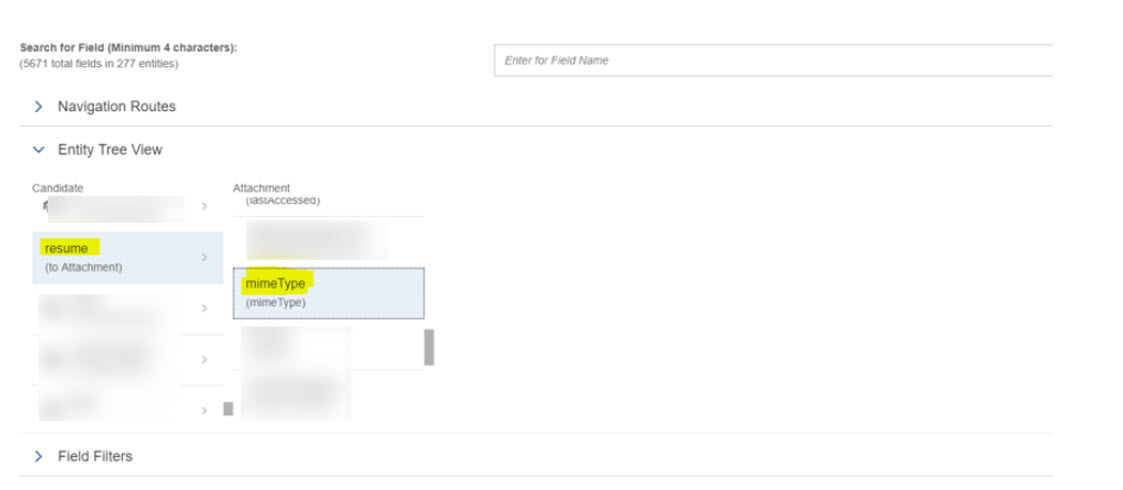Screen dimensions: 1123x490
Task: Select the blurred Candidate row directly below resume
Action: (x=110, y=309)
